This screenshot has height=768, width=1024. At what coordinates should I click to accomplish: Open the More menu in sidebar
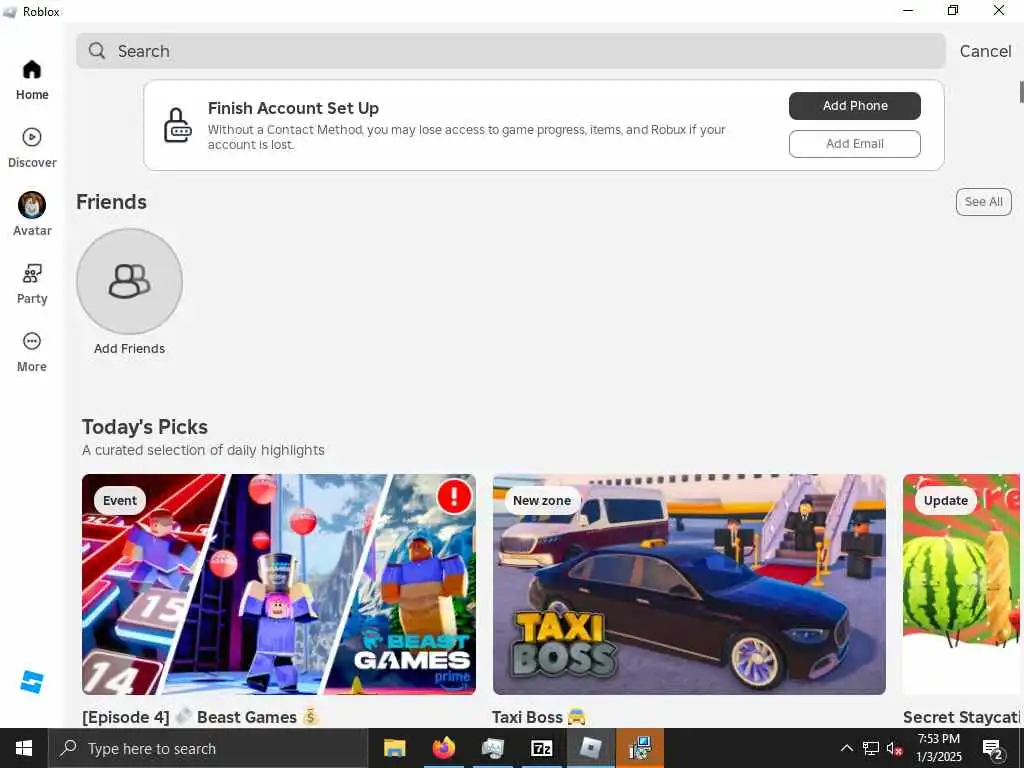31,352
